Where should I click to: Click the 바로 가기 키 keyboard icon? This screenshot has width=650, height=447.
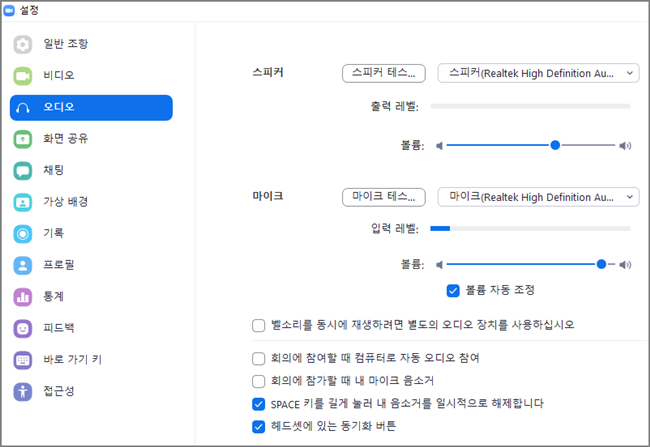(23, 360)
